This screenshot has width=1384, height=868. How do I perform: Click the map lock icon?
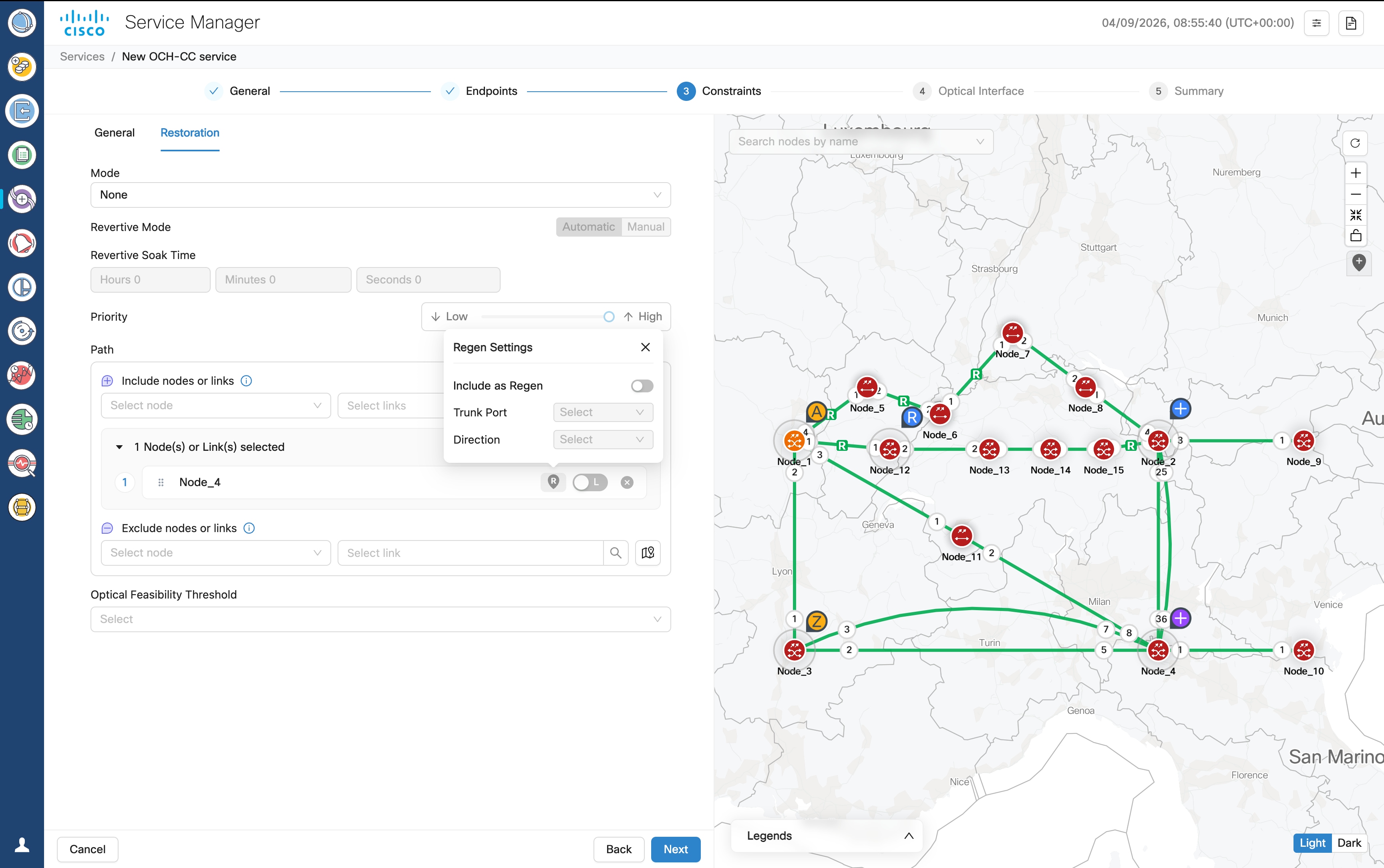(x=1355, y=235)
